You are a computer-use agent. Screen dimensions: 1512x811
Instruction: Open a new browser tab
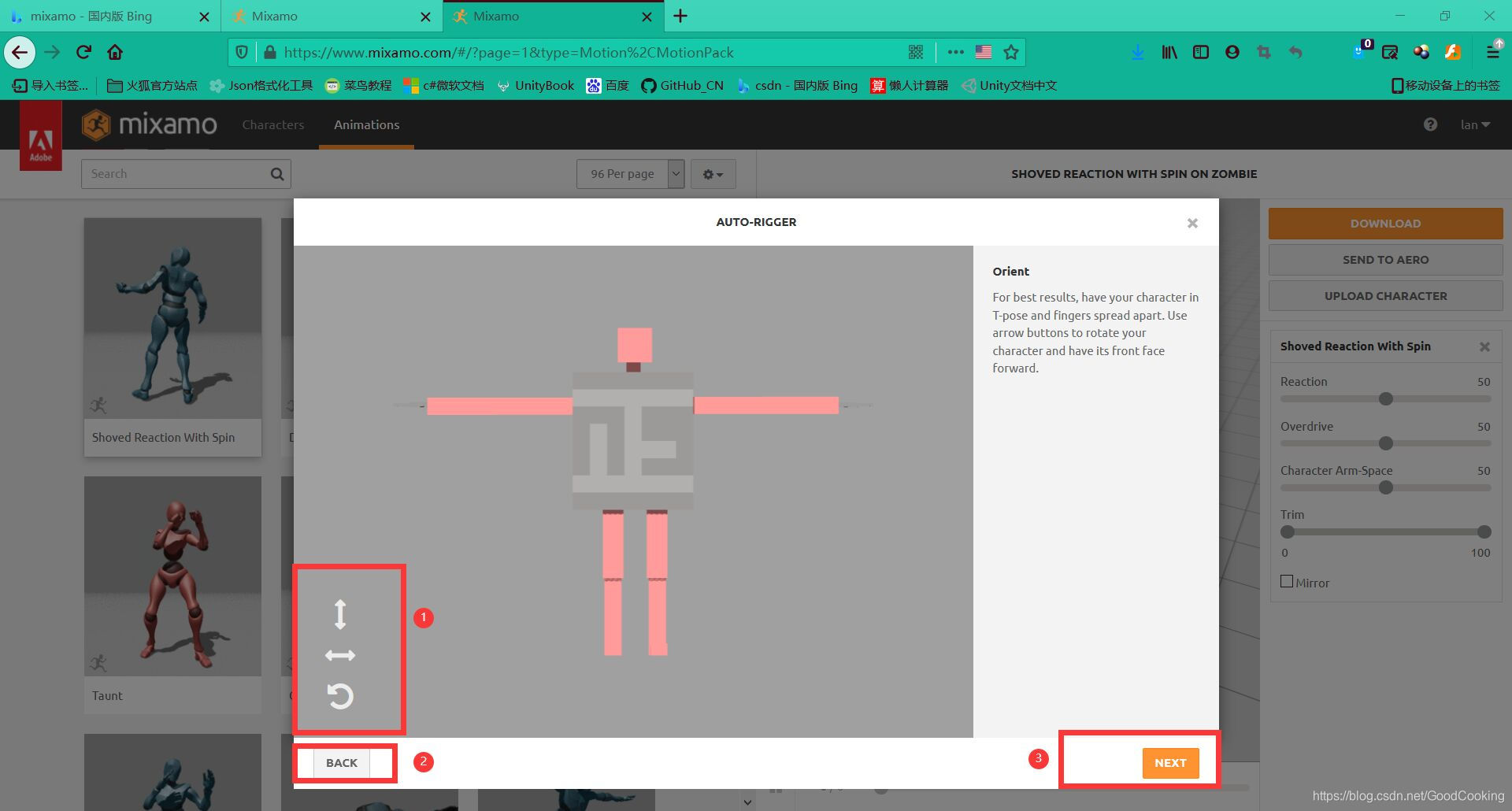[x=680, y=16]
